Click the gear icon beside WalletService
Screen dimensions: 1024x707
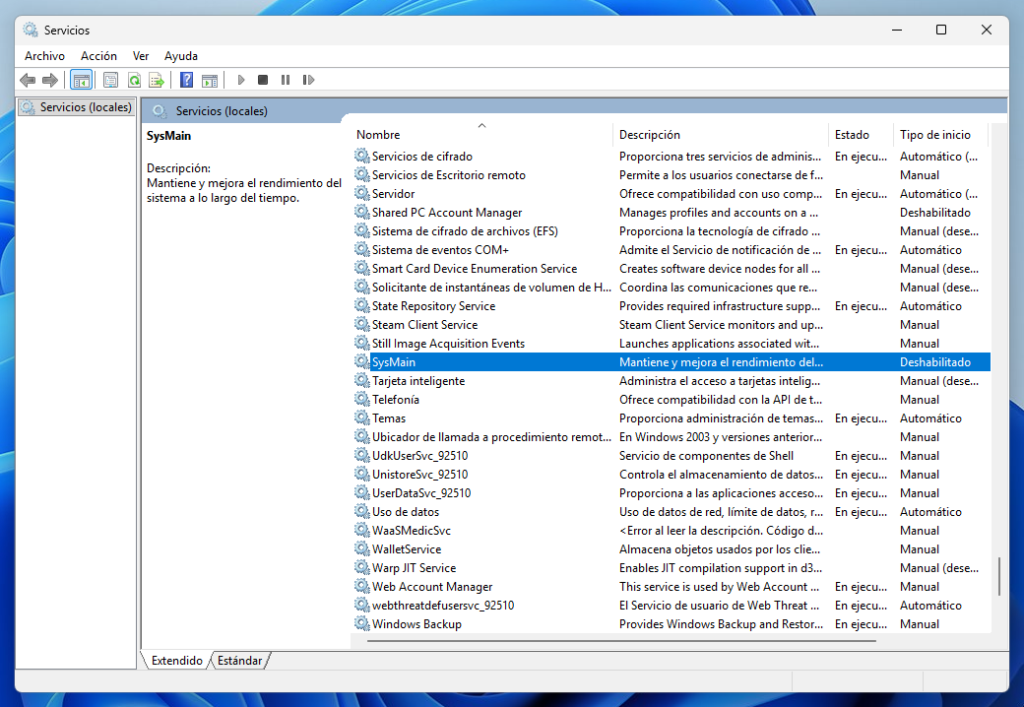pos(362,548)
